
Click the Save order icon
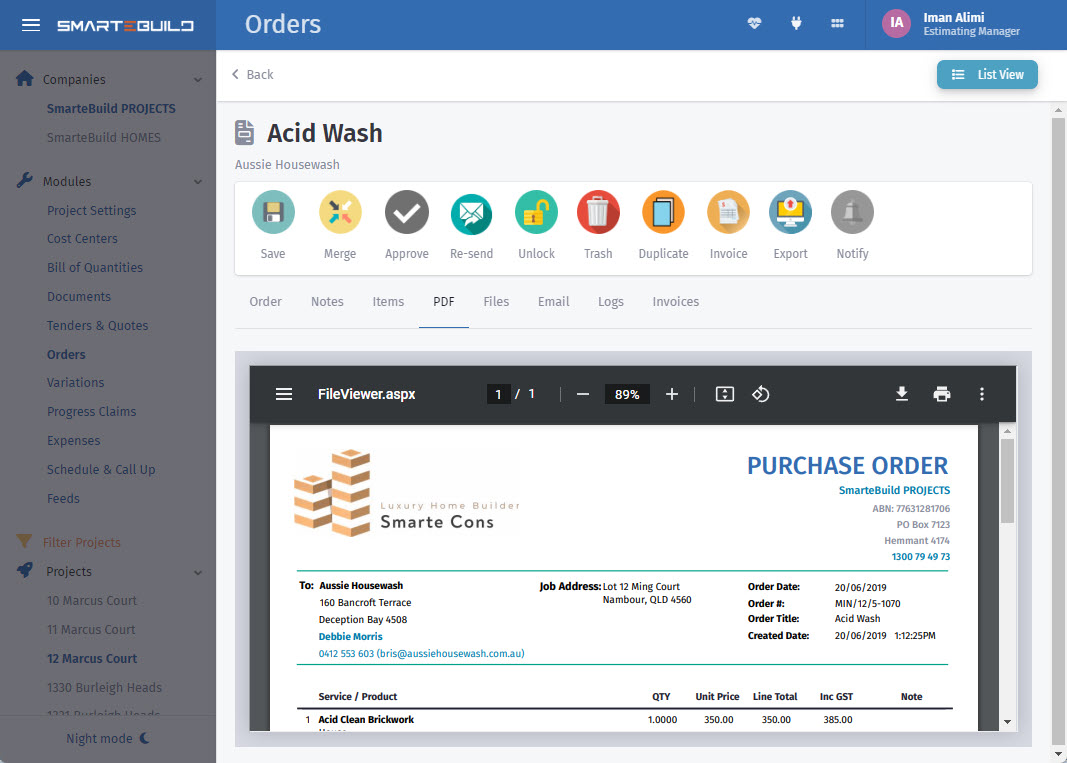(x=273, y=212)
